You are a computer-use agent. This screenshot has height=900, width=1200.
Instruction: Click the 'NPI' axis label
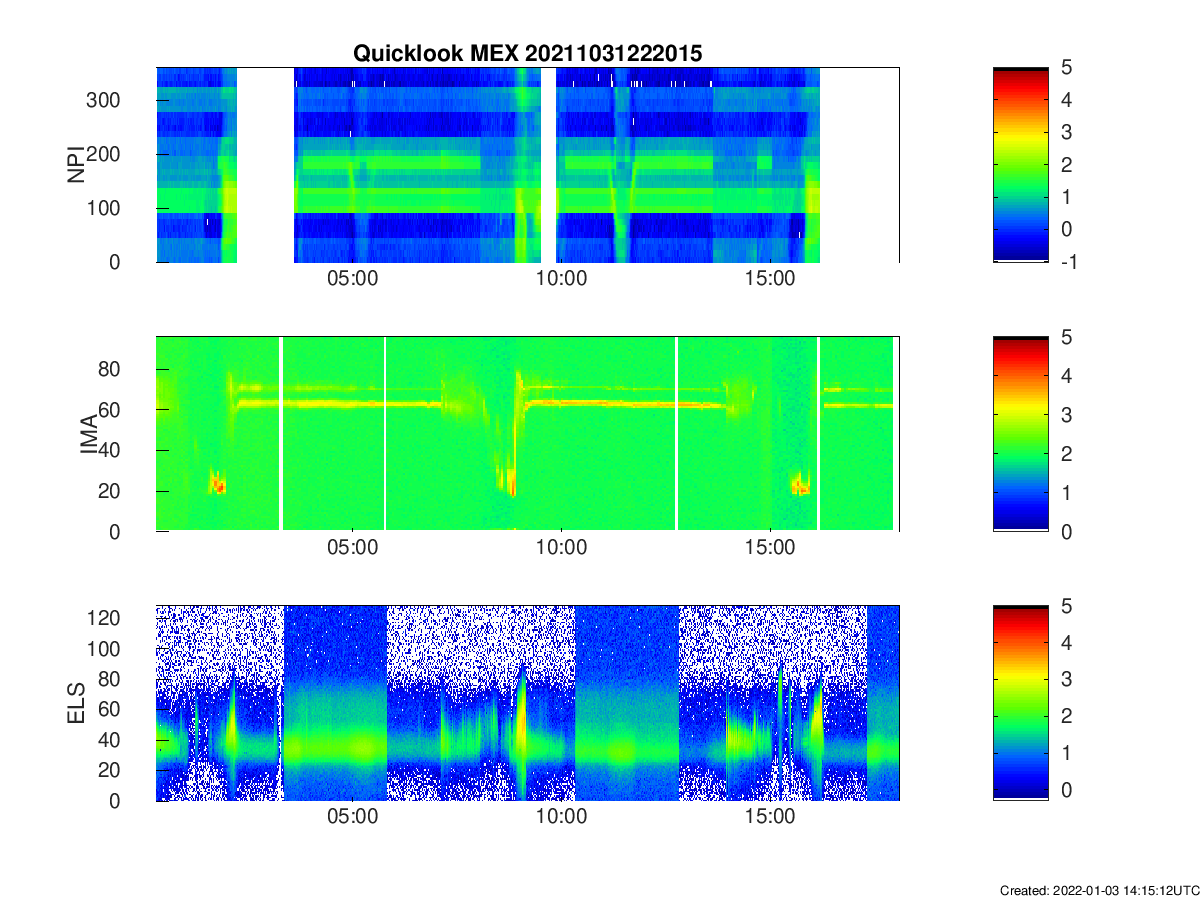[76, 165]
